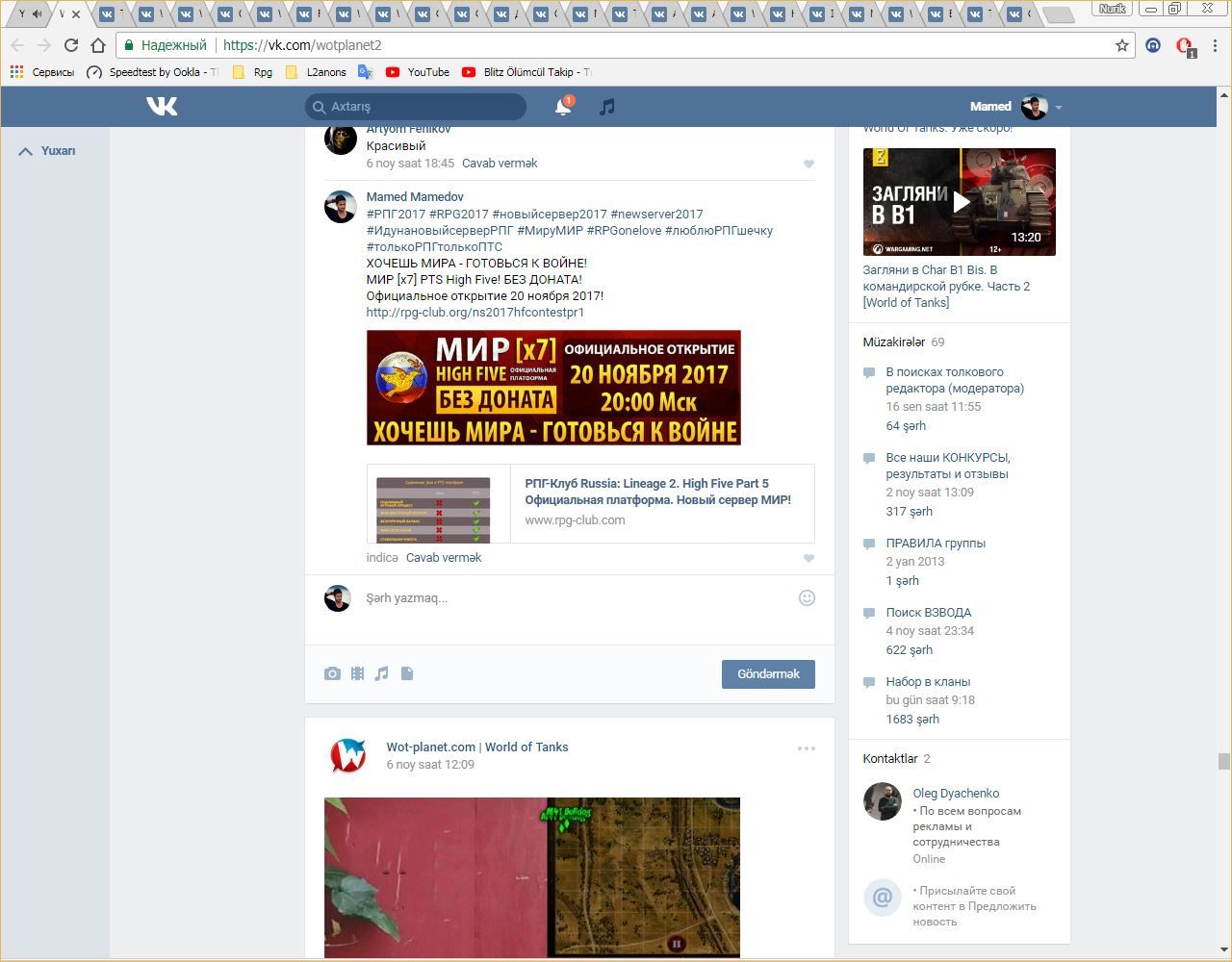The image size is (1232, 962).
Task: Click the address bar URL
Action: point(302,45)
